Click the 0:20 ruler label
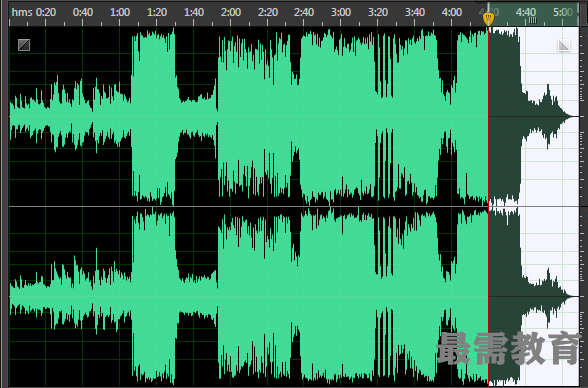Screen dimensions: 588x388 46,12
